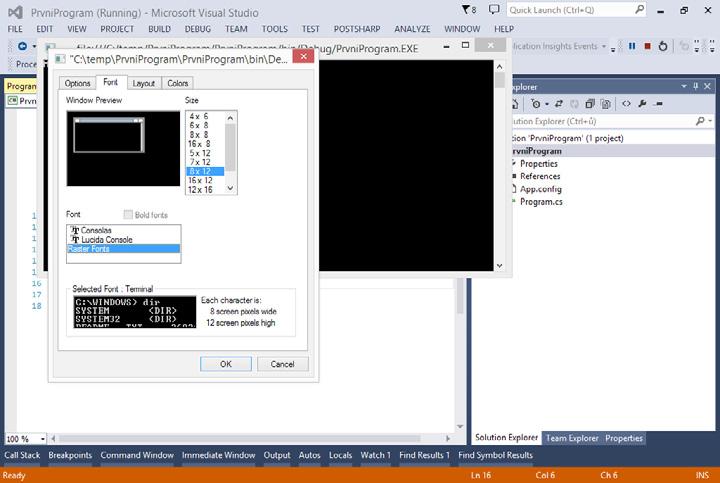Viewport: 720px width, 483px height.
Task: Open Solution Explorer window options dropdown
Action: coord(684,86)
